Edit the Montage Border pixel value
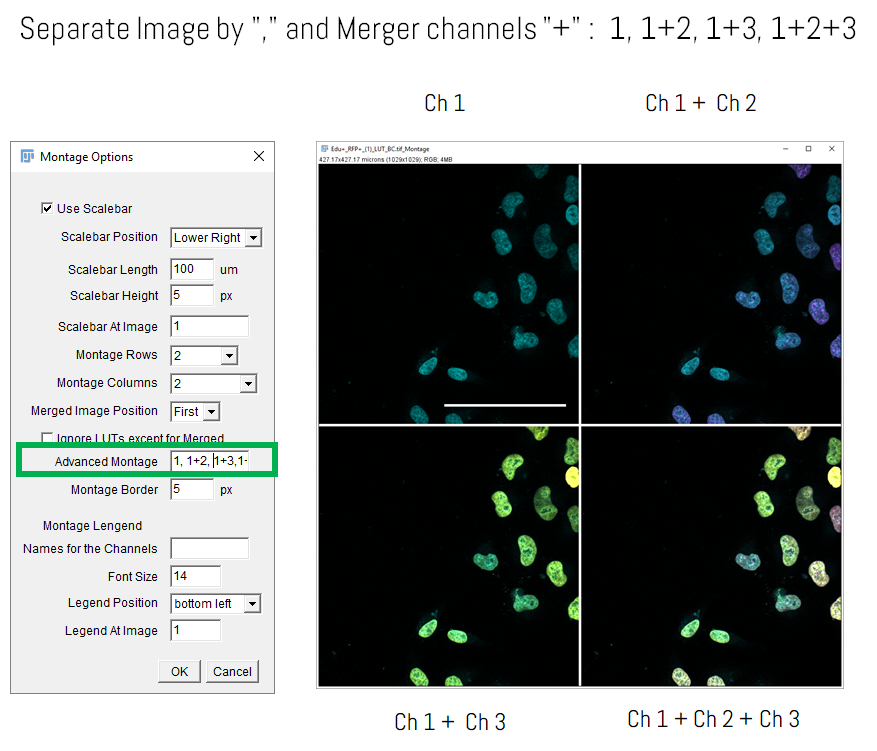 [190, 489]
